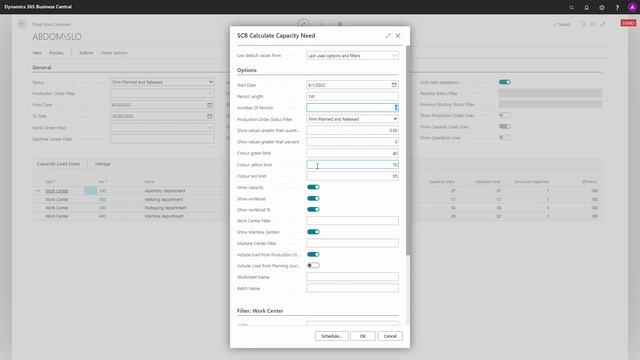
Task: Open Use default values from dropdown
Action: tap(352, 56)
